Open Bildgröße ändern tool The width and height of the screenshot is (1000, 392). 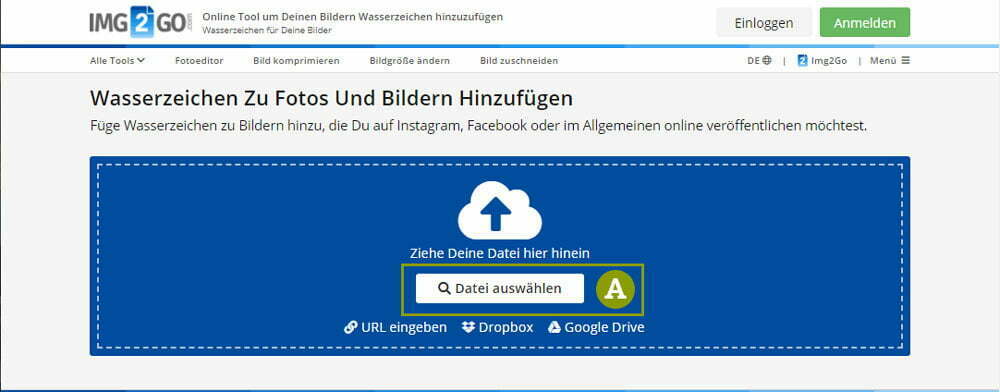tap(409, 61)
